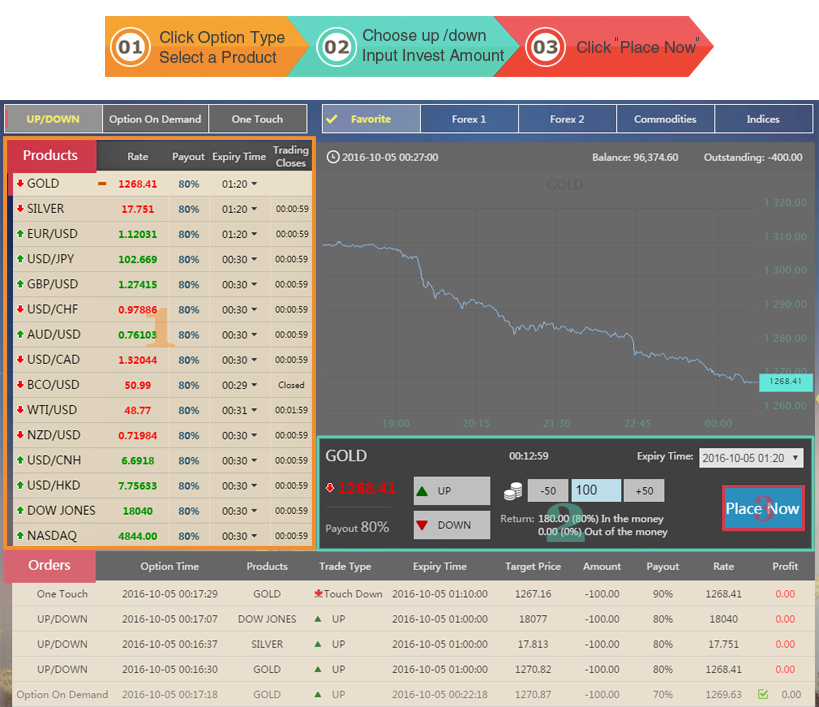
Task: Click target price 18077 in DOW JONES order
Action: 533,619
